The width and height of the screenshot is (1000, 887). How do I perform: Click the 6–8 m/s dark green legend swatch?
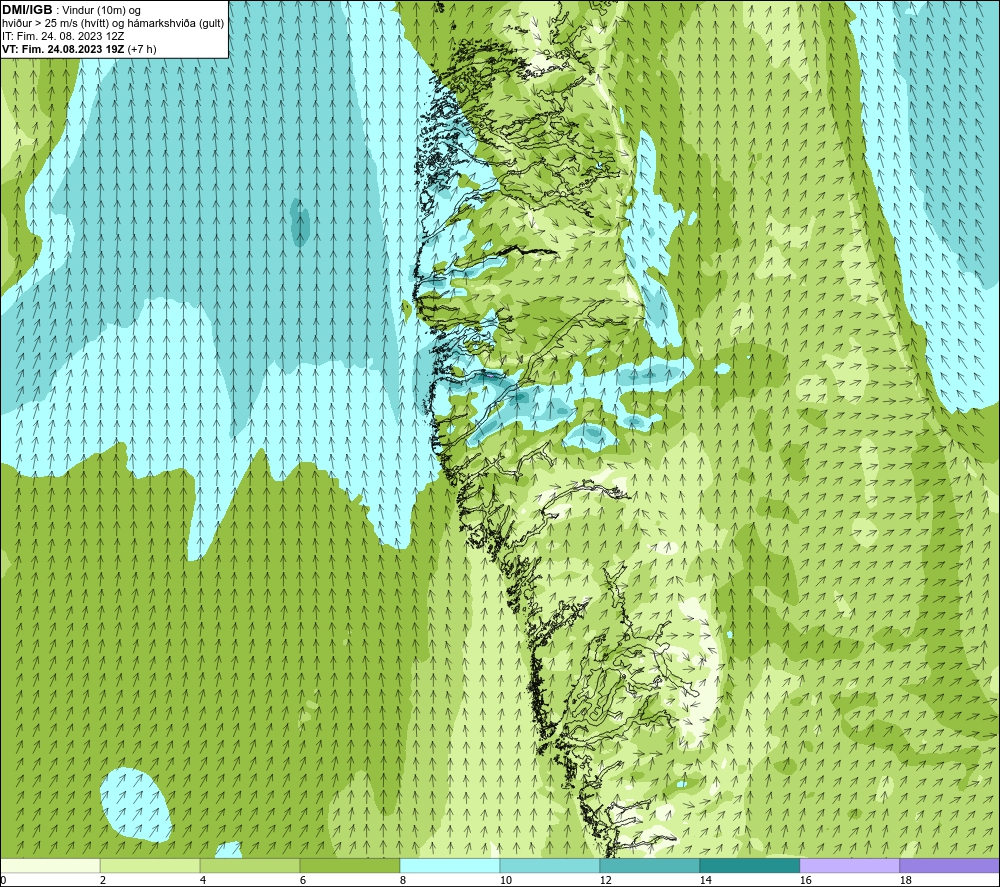350,866
